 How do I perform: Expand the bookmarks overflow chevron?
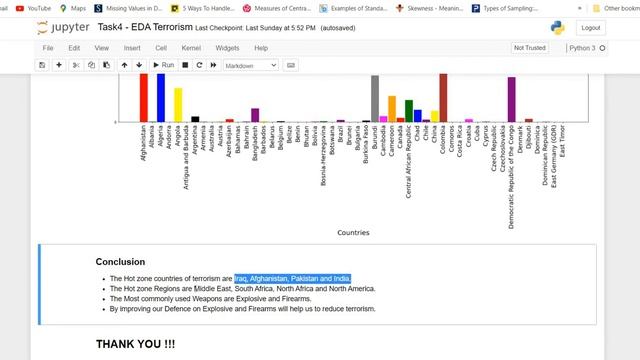click(580, 8)
